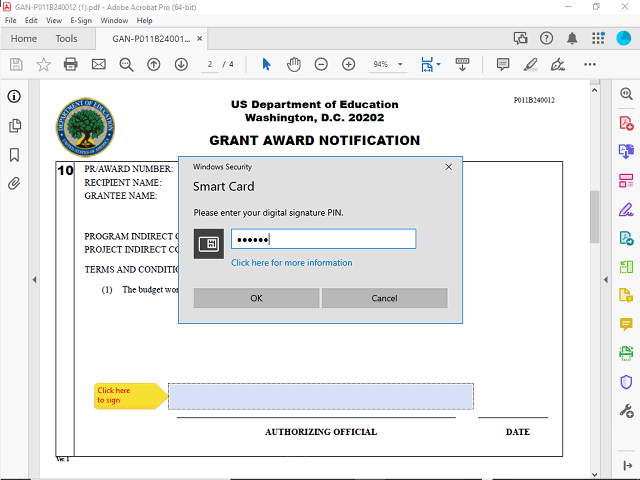Open the apps grid launcher
The height and width of the screenshot is (480, 640).
pos(598,38)
